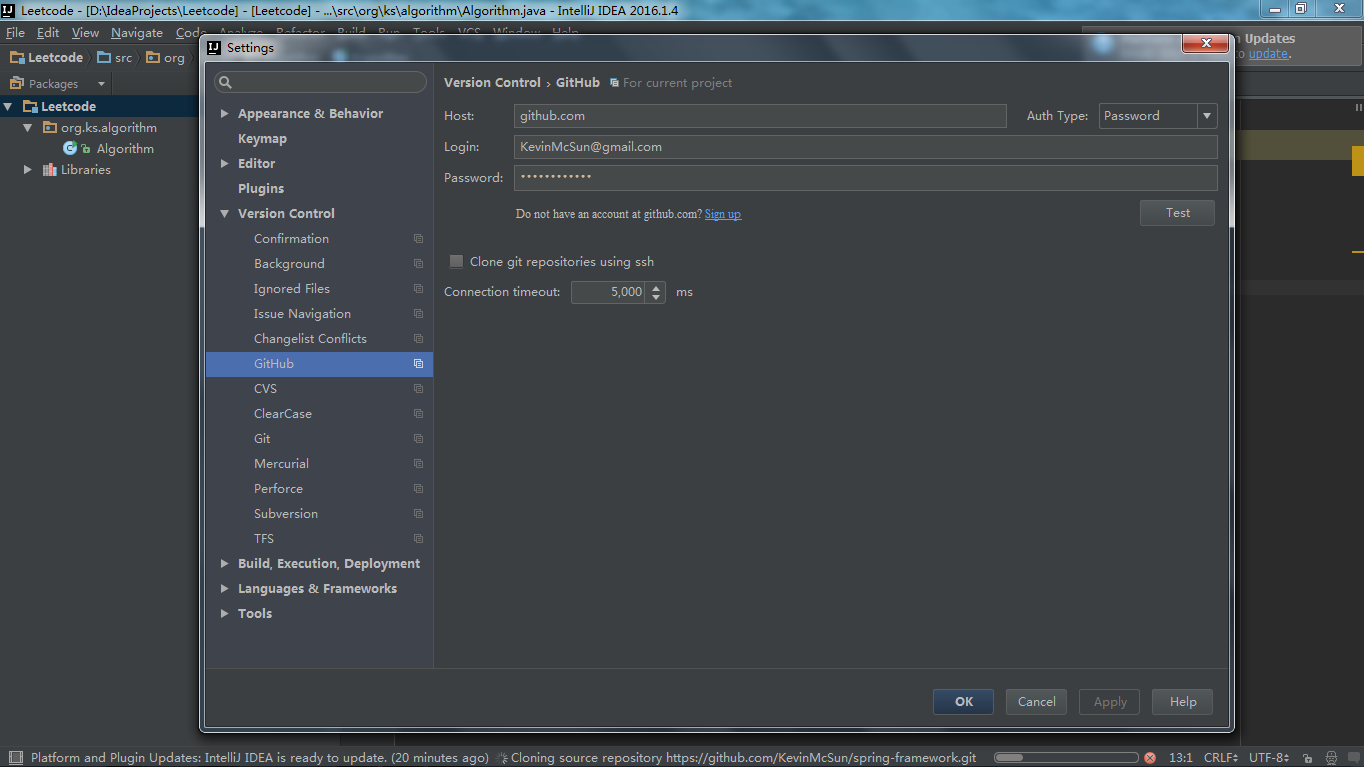
Task: Decrease connection timeout with down arrow
Action: [656, 297]
